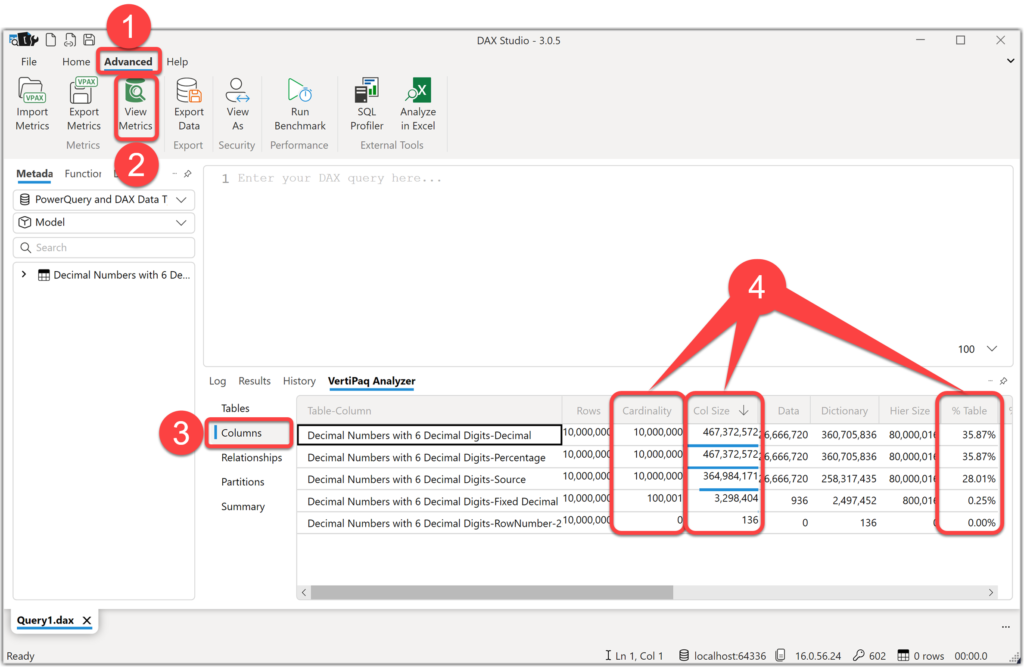Run Benchmark from the Performance group
The height and width of the screenshot is (667, 1024).
point(300,105)
